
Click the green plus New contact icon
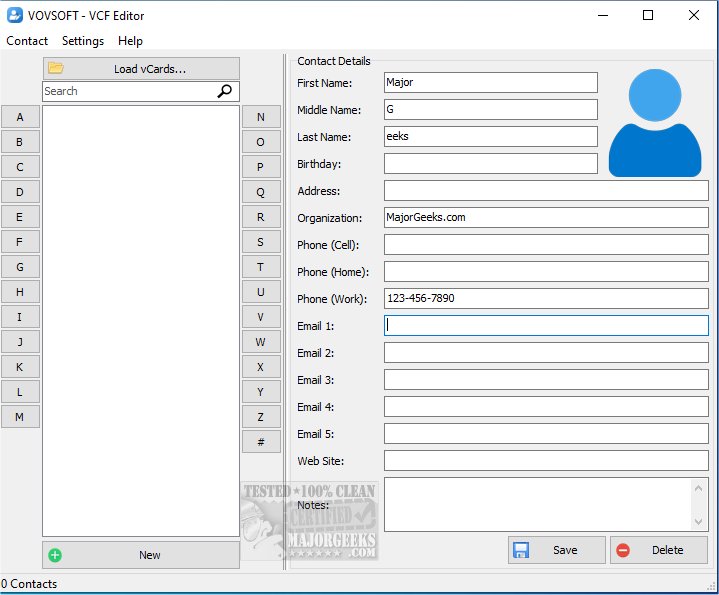coord(55,555)
